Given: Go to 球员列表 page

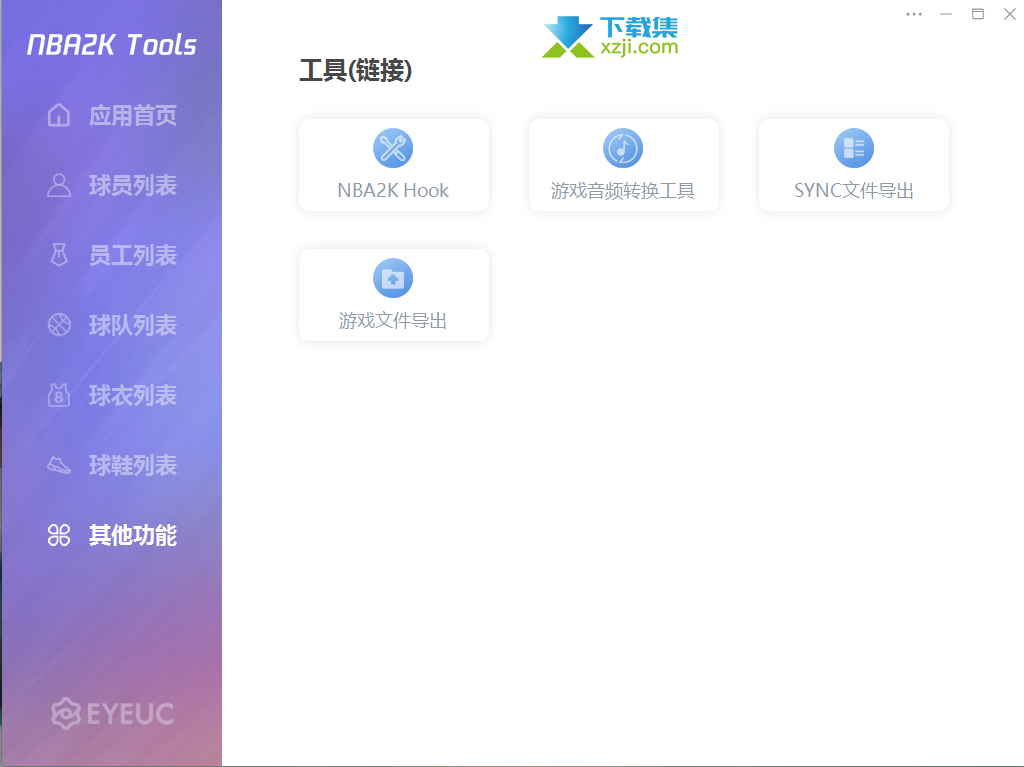Looking at the screenshot, I should coord(133,186).
